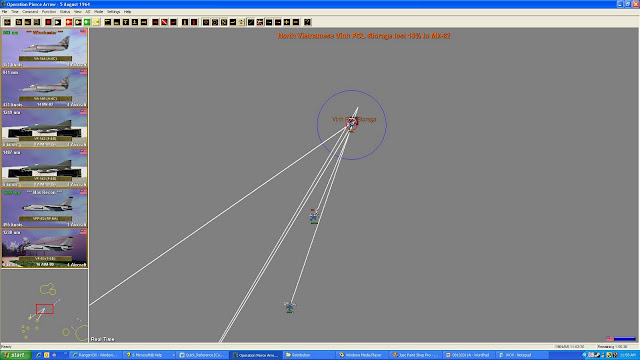Click the red-background arrow speed icon

(69, 22)
